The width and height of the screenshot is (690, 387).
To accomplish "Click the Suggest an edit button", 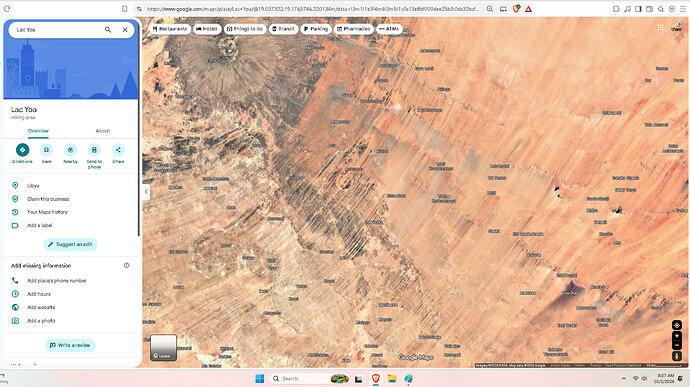I will pos(70,244).
